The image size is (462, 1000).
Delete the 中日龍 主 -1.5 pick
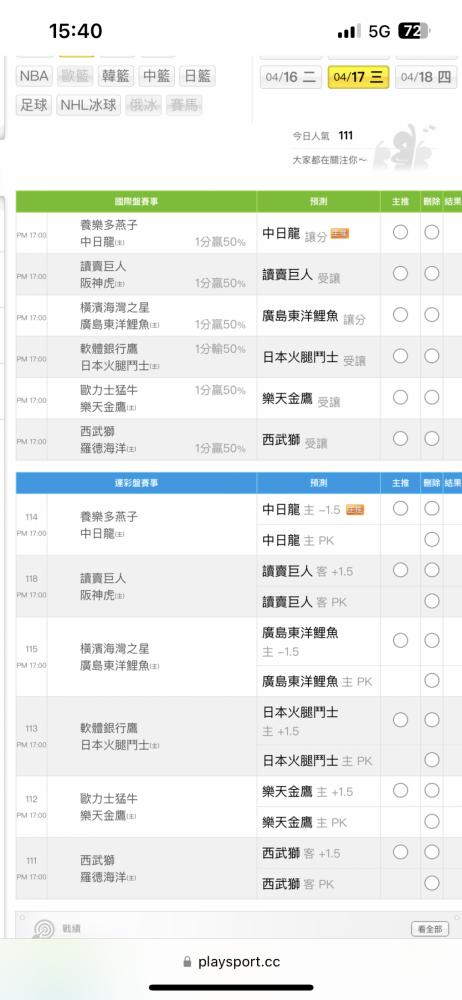pyautogui.click(x=432, y=508)
